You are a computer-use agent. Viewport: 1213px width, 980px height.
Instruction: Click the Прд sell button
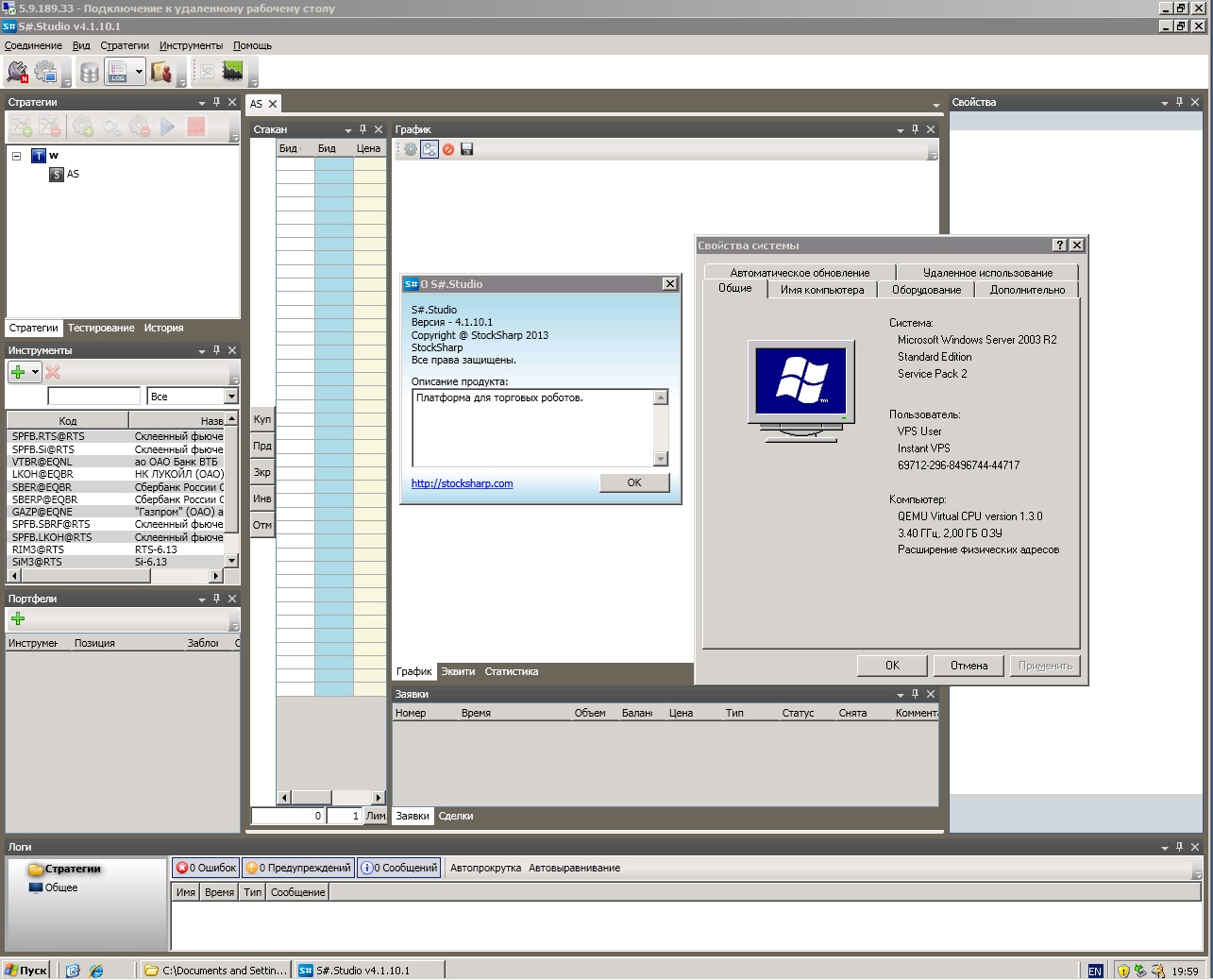coord(262,446)
